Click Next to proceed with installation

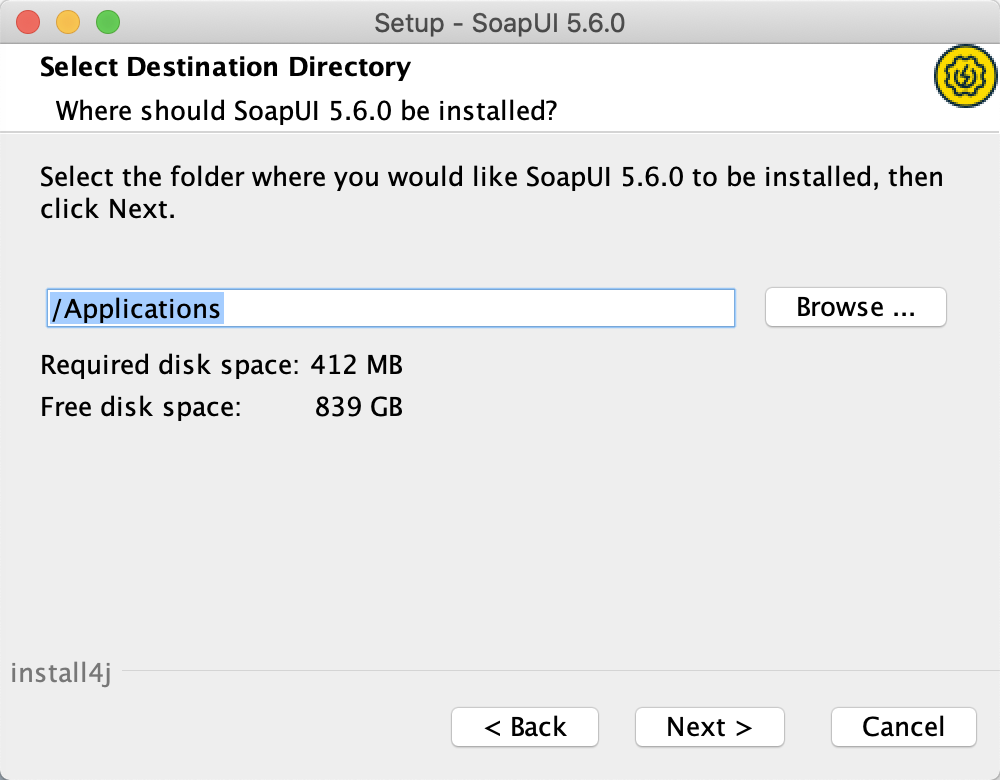tap(709, 727)
